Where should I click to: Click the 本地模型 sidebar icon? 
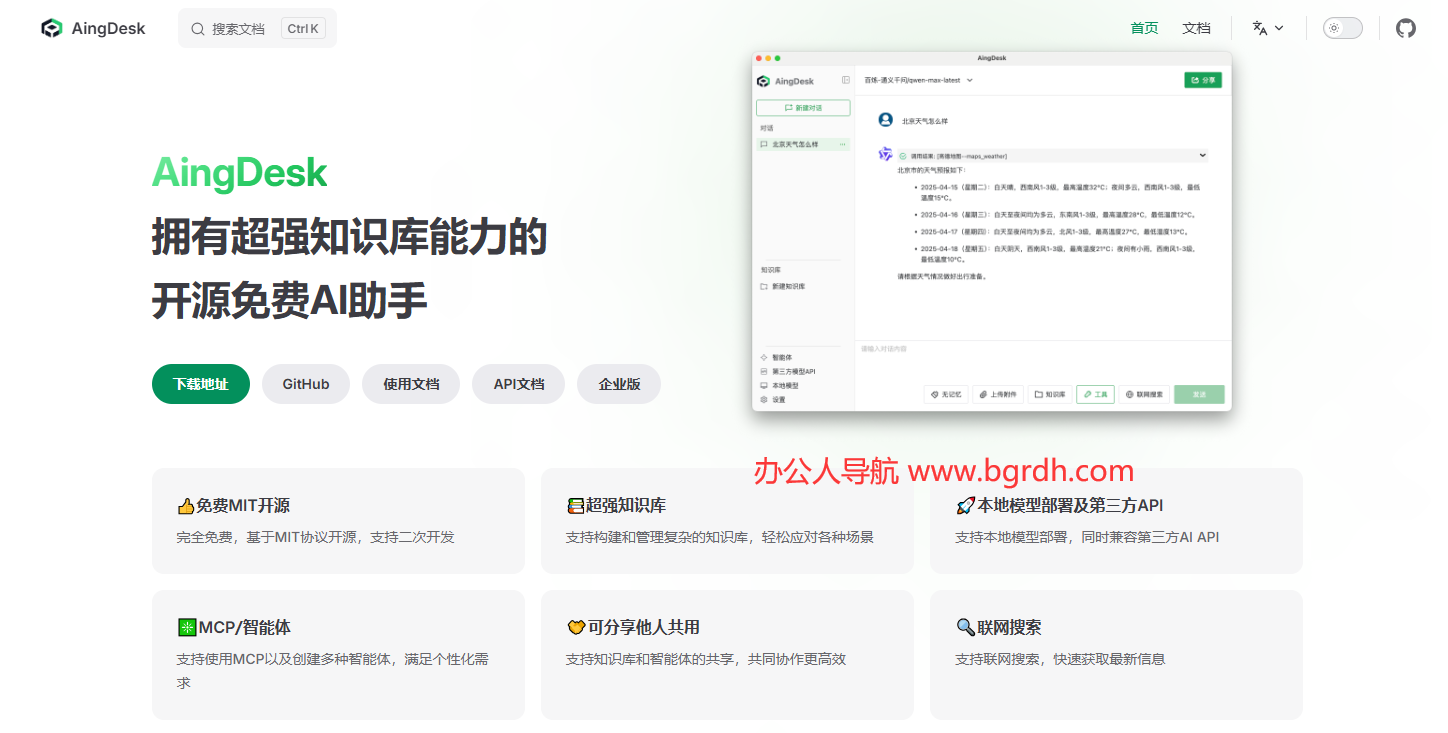click(x=765, y=384)
